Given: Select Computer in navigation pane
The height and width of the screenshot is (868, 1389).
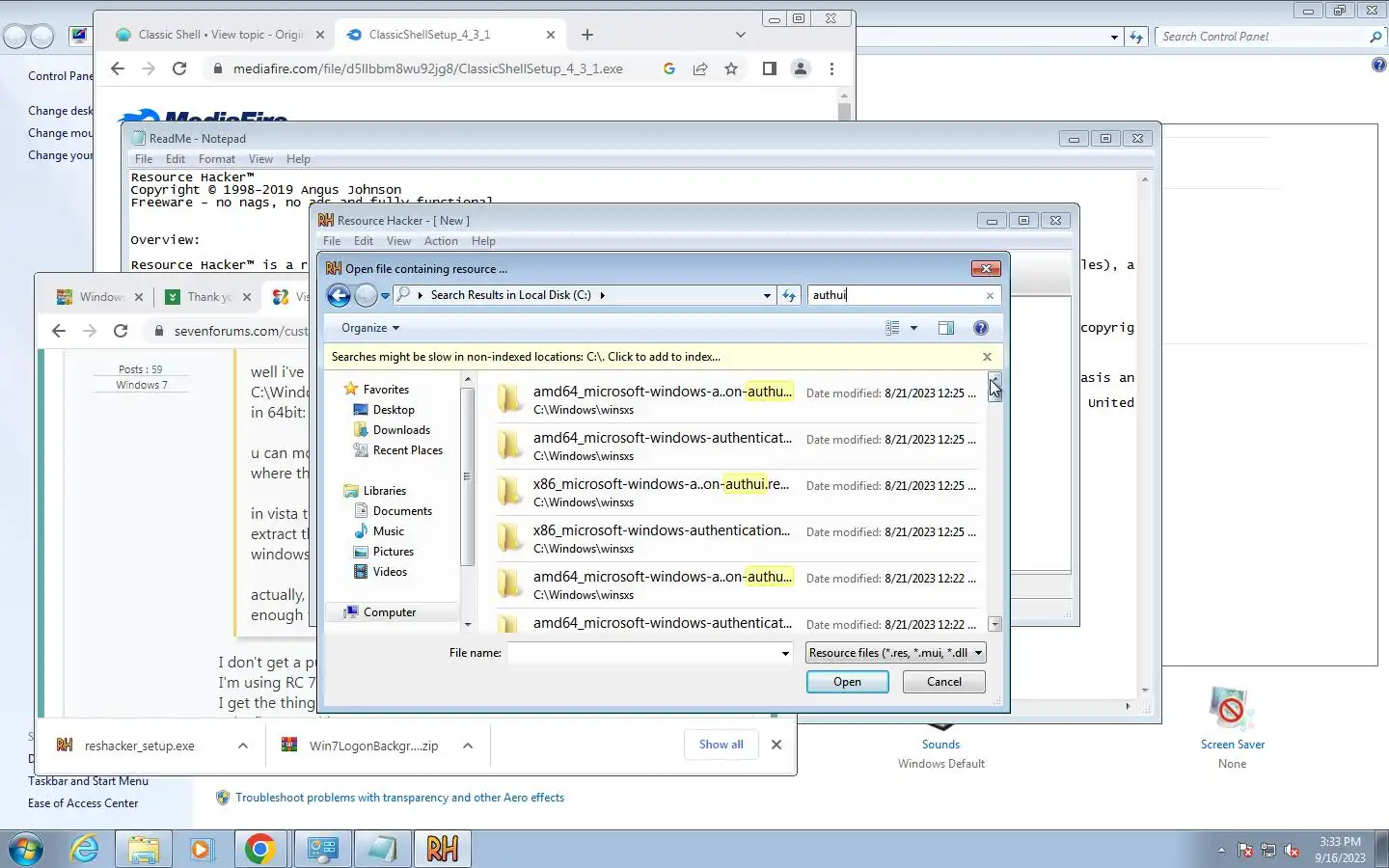Looking at the screenshot, I should click(x=390, y=612).
